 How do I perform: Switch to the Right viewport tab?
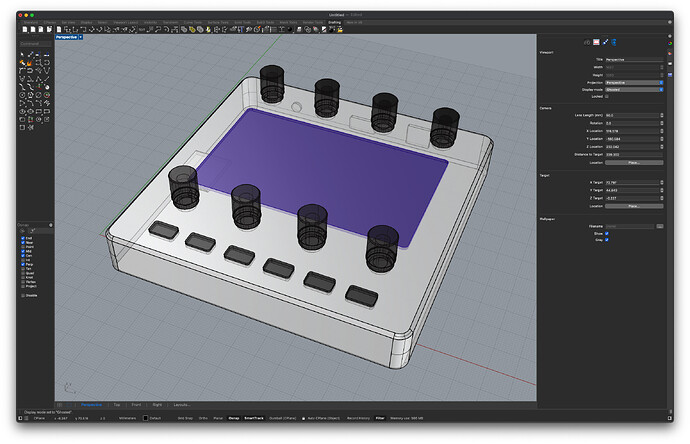tap(157, 405)
